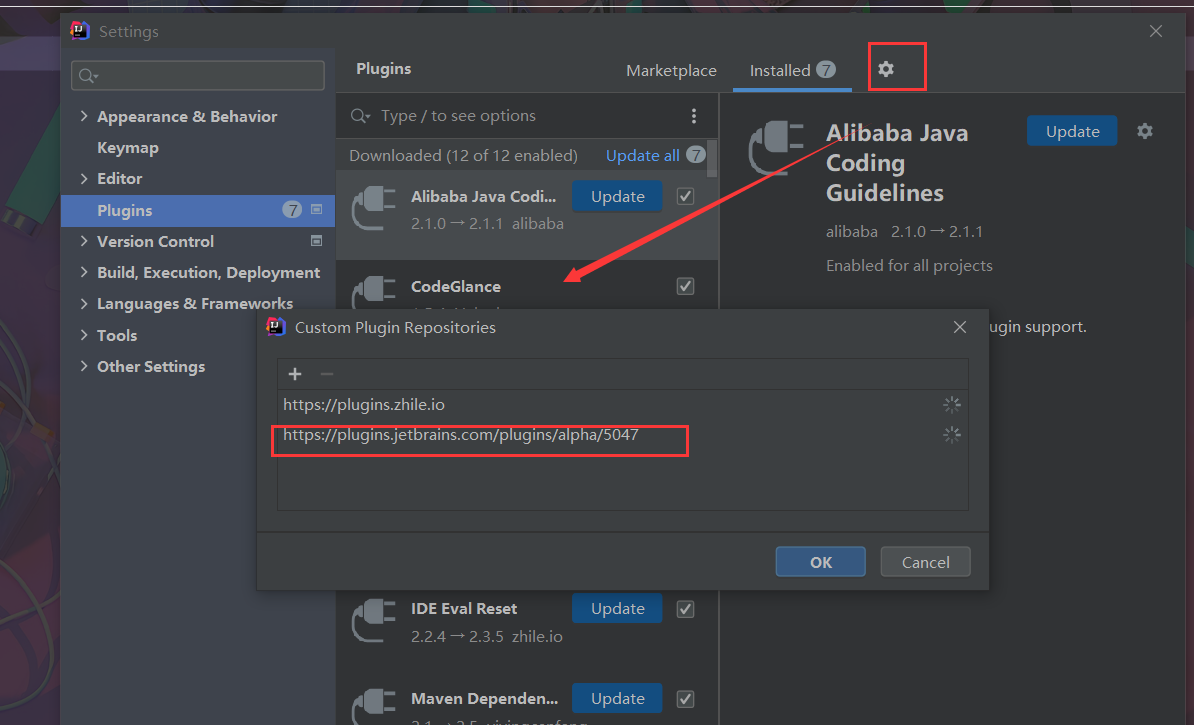Toggle the Maven Dependency plugin checkbox
This screenshot has height=725, width=1194.
pos(685,698)
